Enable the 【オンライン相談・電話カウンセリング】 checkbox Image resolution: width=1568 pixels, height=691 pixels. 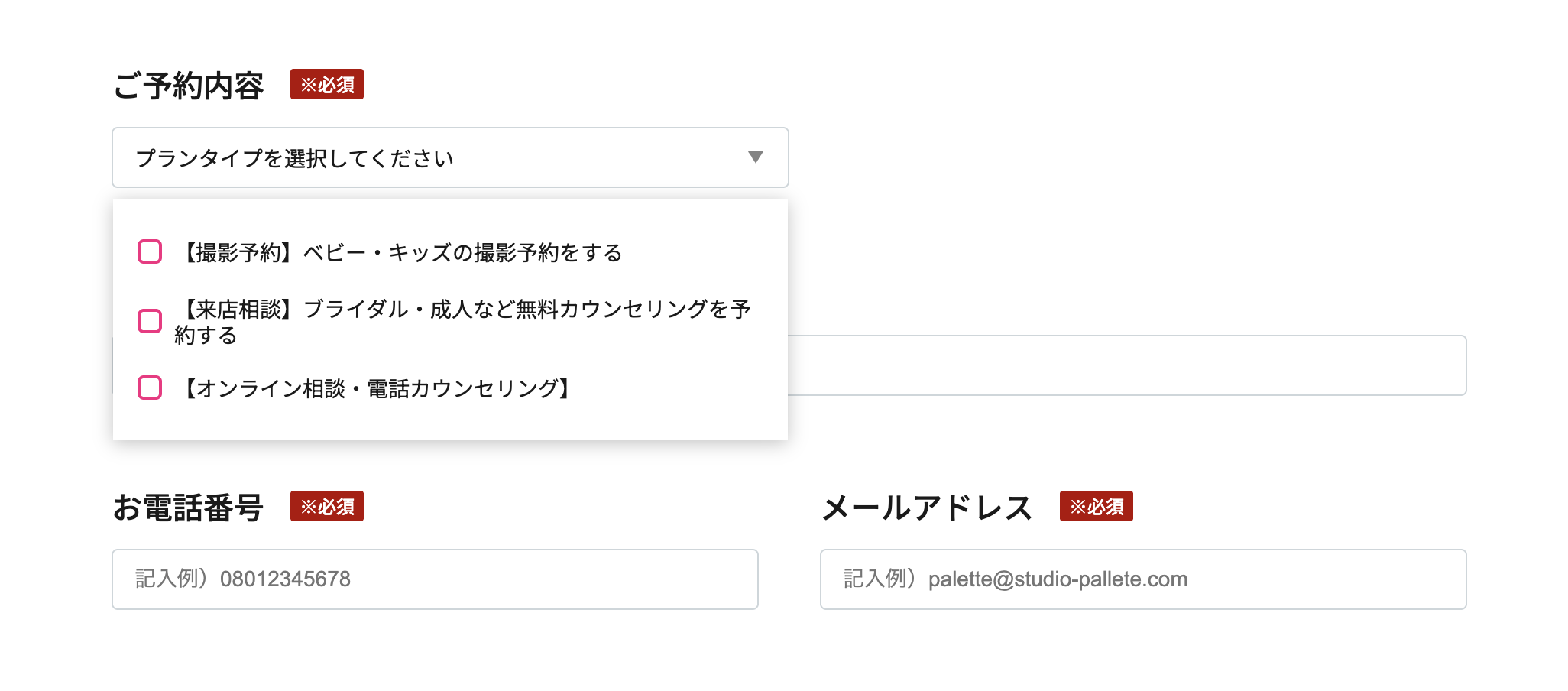click(150, 388)
